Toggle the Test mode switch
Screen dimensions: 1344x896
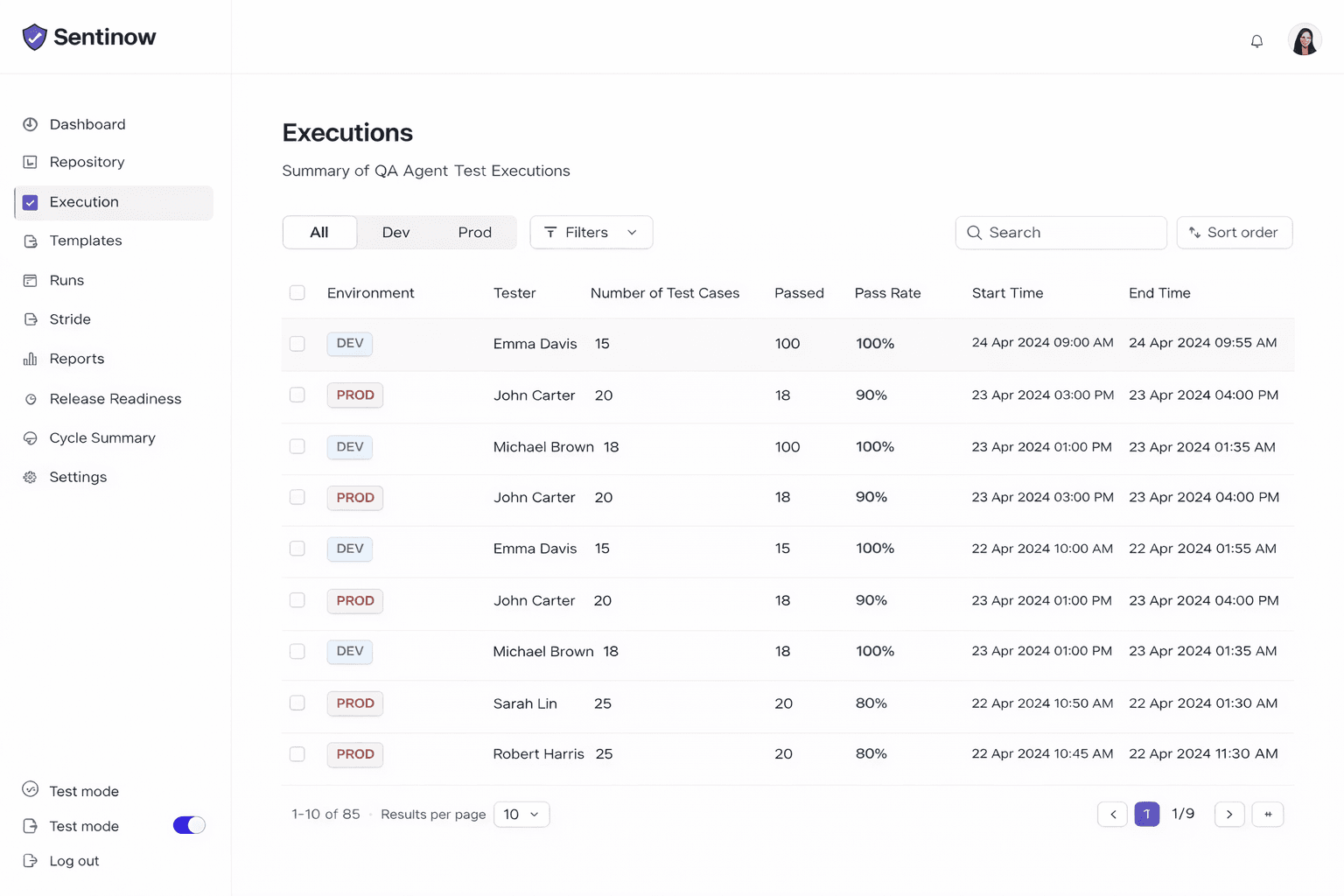tap(189, 825)
